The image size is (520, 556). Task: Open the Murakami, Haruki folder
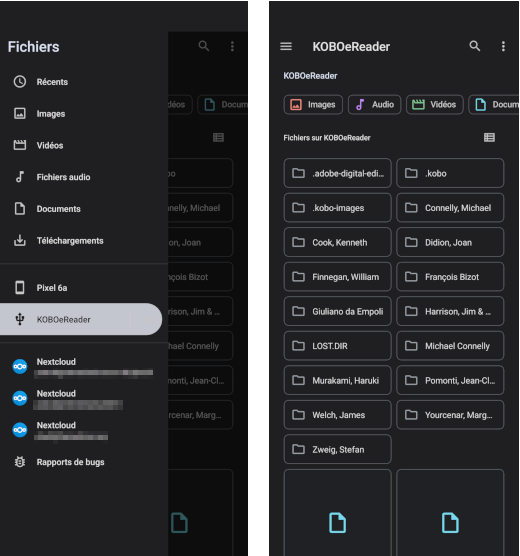tap(337, 380)
